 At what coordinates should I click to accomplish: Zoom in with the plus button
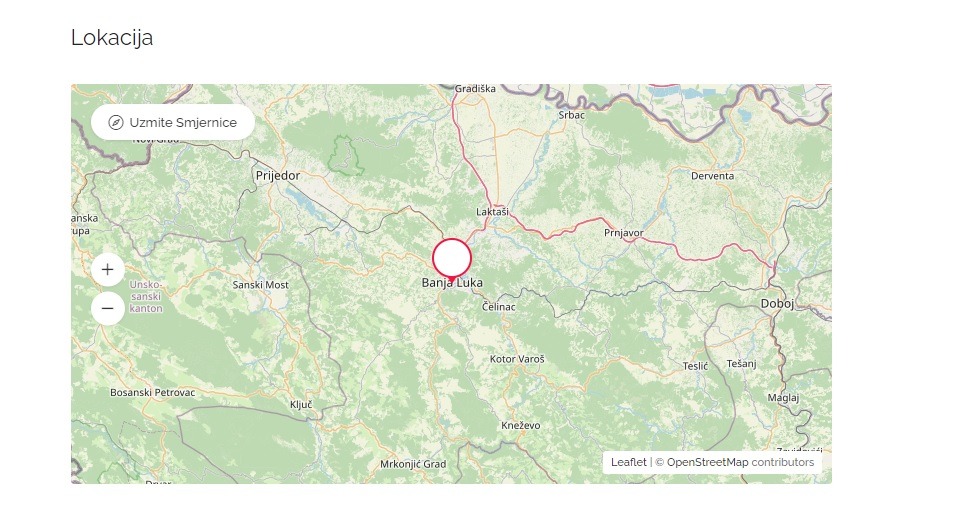click(x=108, y=270)
